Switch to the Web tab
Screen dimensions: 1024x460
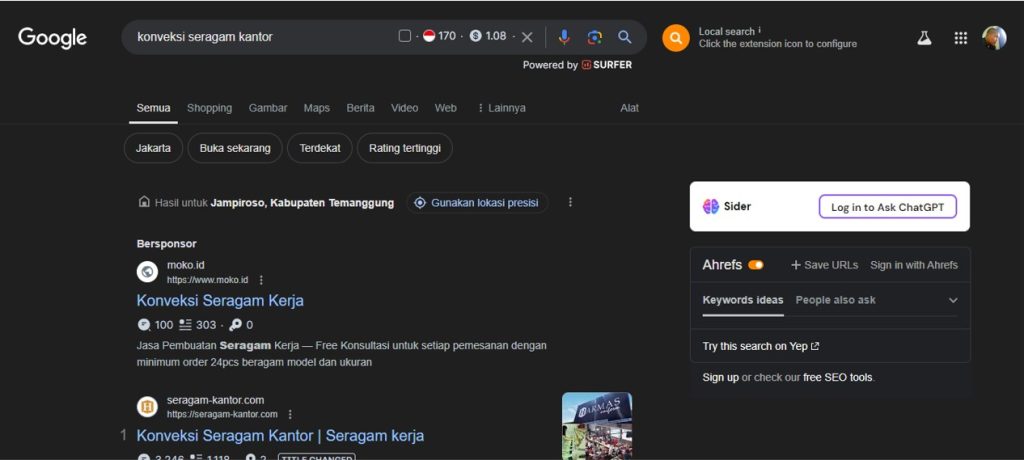click(x=446, y=108)
